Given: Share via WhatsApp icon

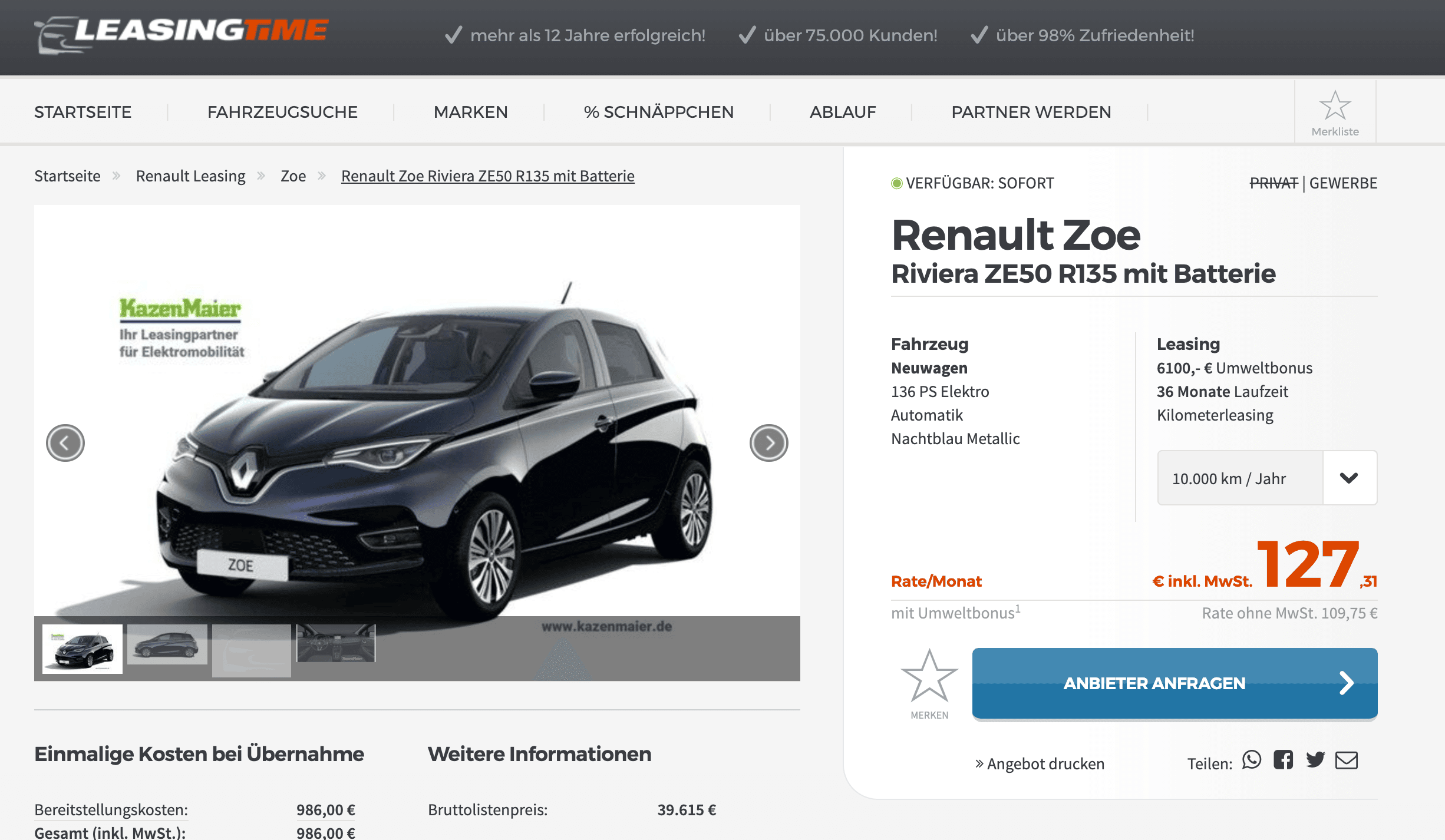Looking at the screenshot, I should (x=1252, y=760).
